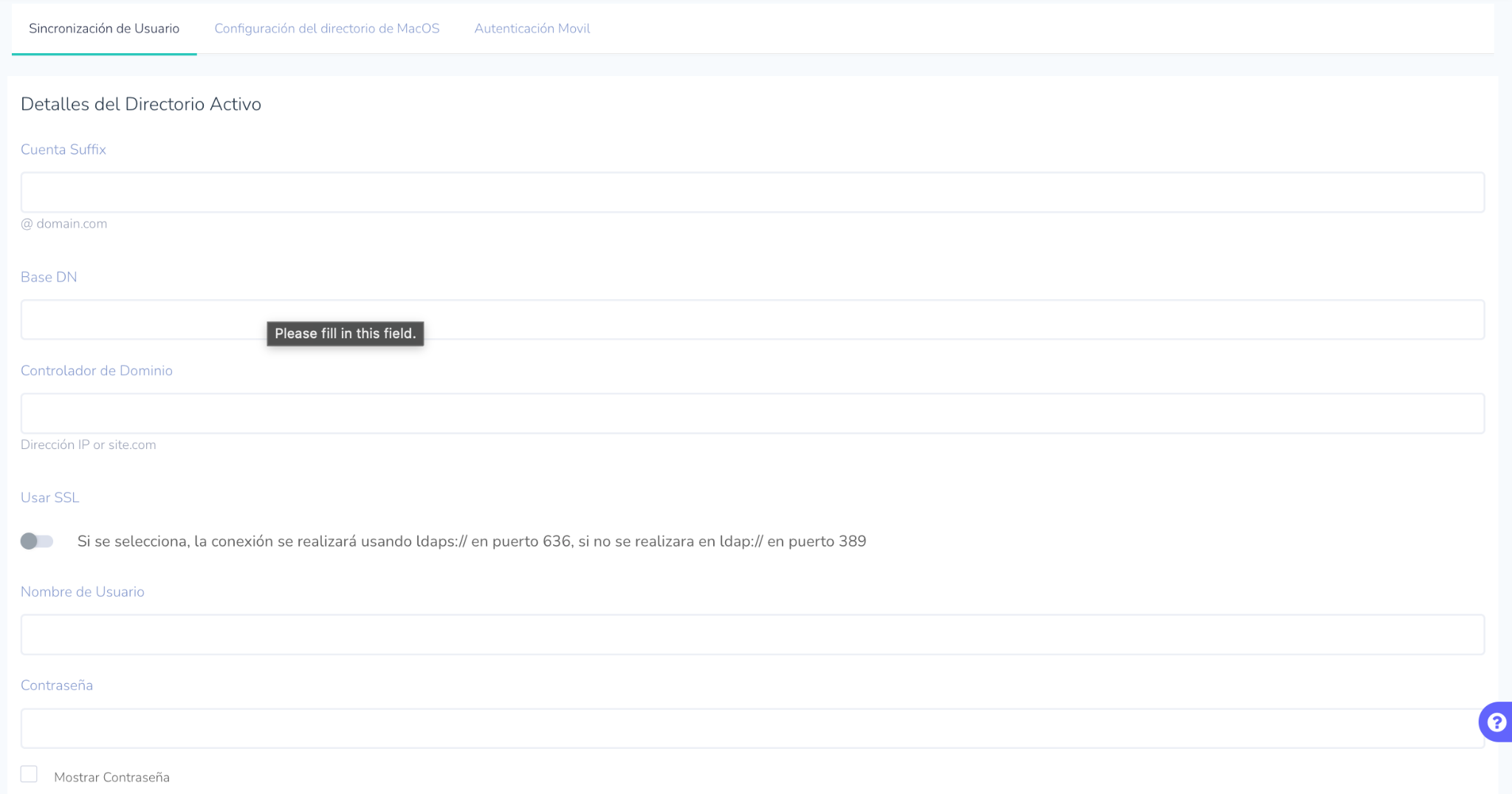Image resolution: width=1512 pixels, height=794 pixels.
Task: Click the Controlador de Dominio label
Action: coord(97,371)
